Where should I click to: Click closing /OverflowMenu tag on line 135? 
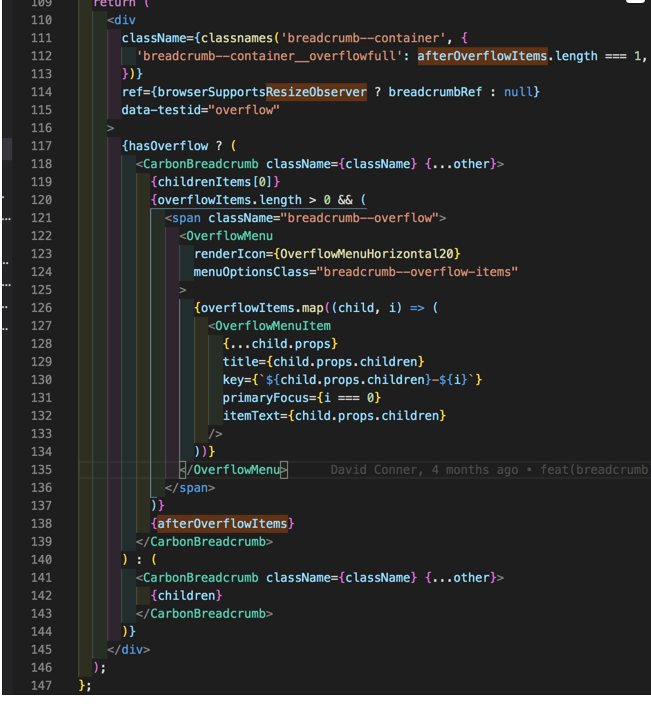(x=233, y=470)
